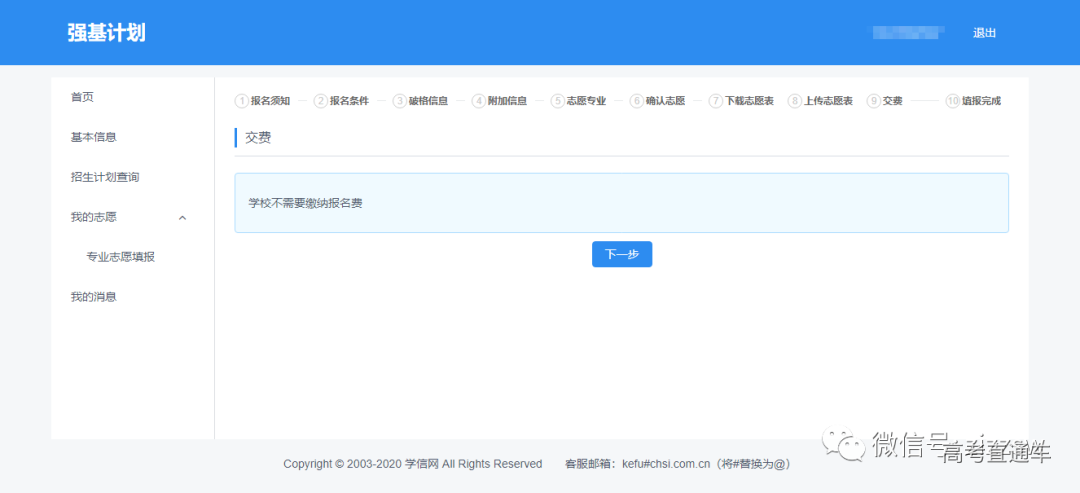Go to 招生计划查询 in sidebar

(105, 177)
